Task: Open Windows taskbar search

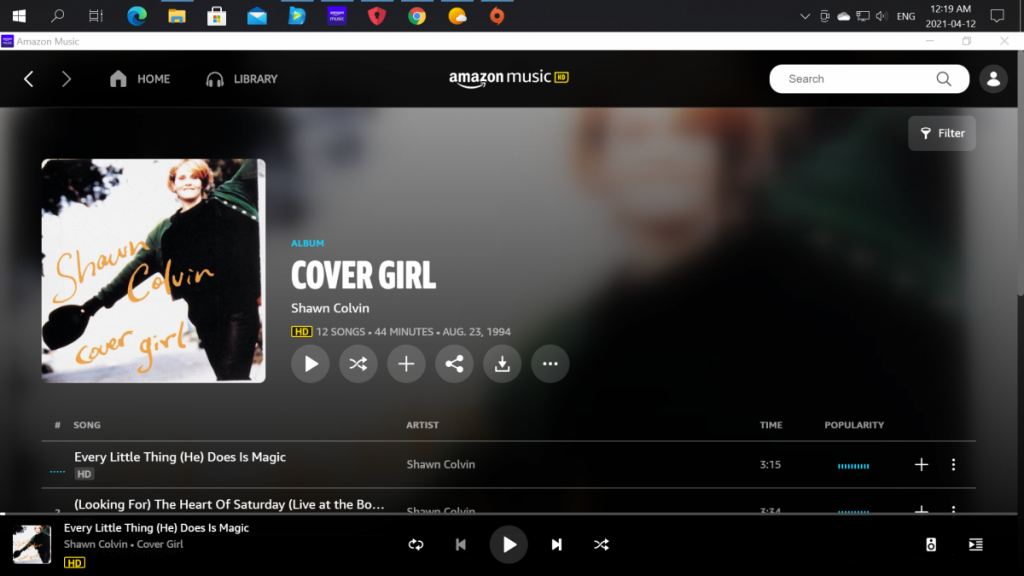Action: pyautogui.click(x=57, y=16)
